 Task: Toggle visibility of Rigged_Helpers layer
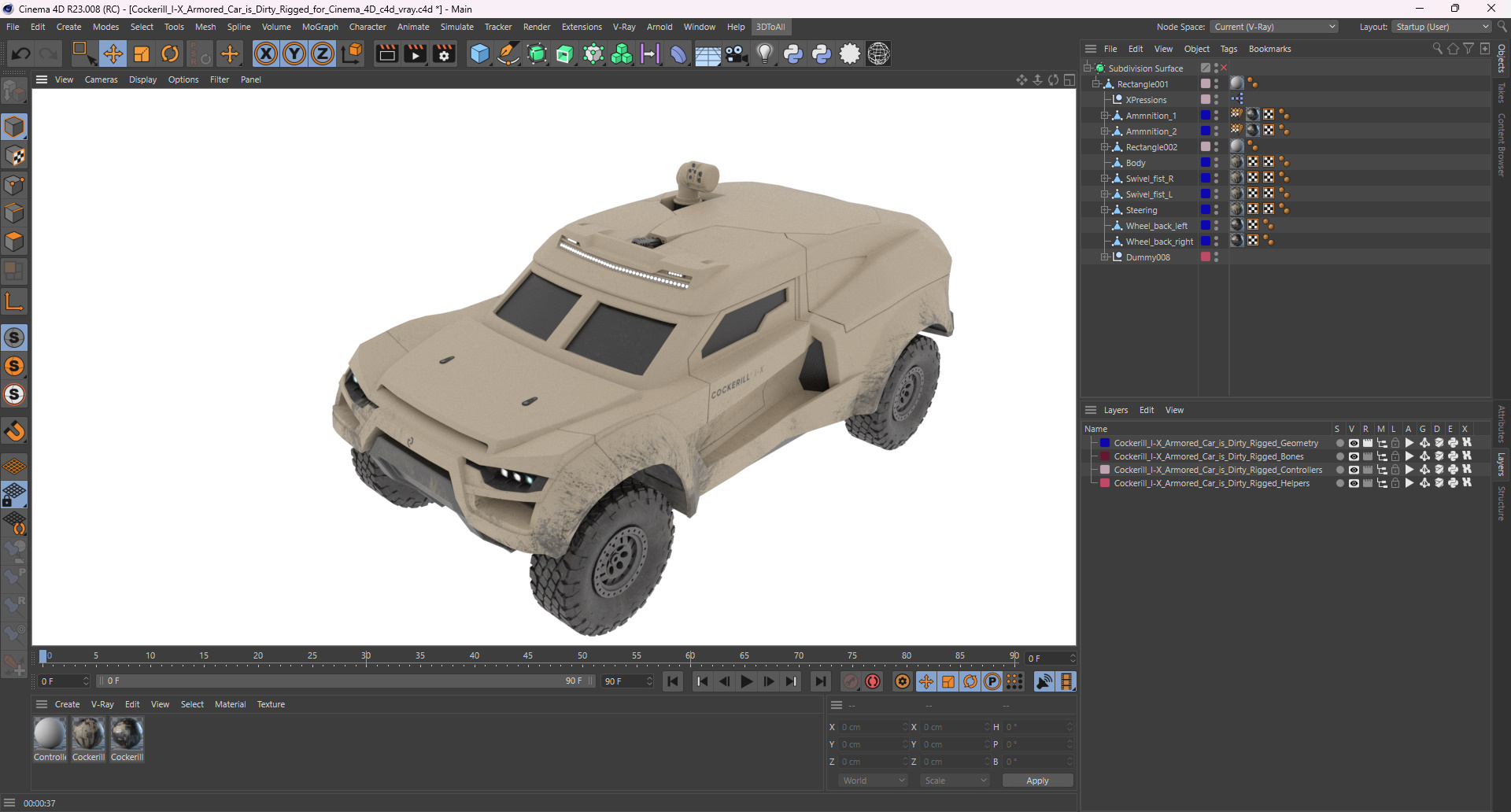pos(1354,483)
